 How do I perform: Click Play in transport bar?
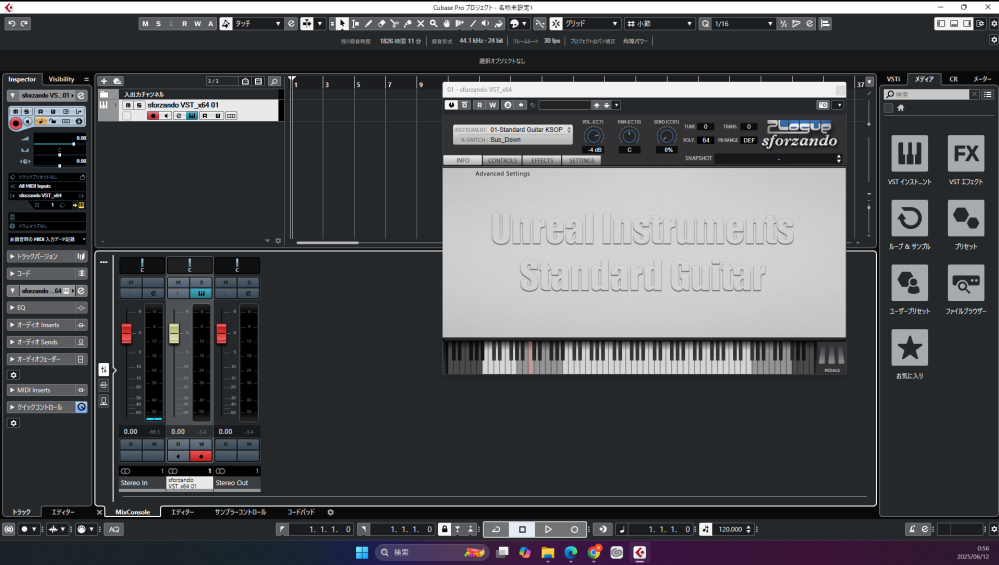pos(548,529)
